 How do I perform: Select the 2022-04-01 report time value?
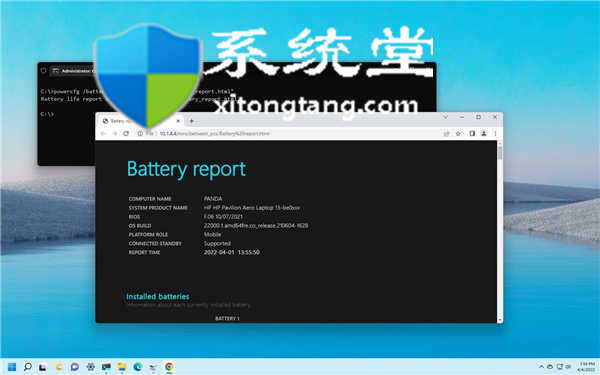(232, 253)
